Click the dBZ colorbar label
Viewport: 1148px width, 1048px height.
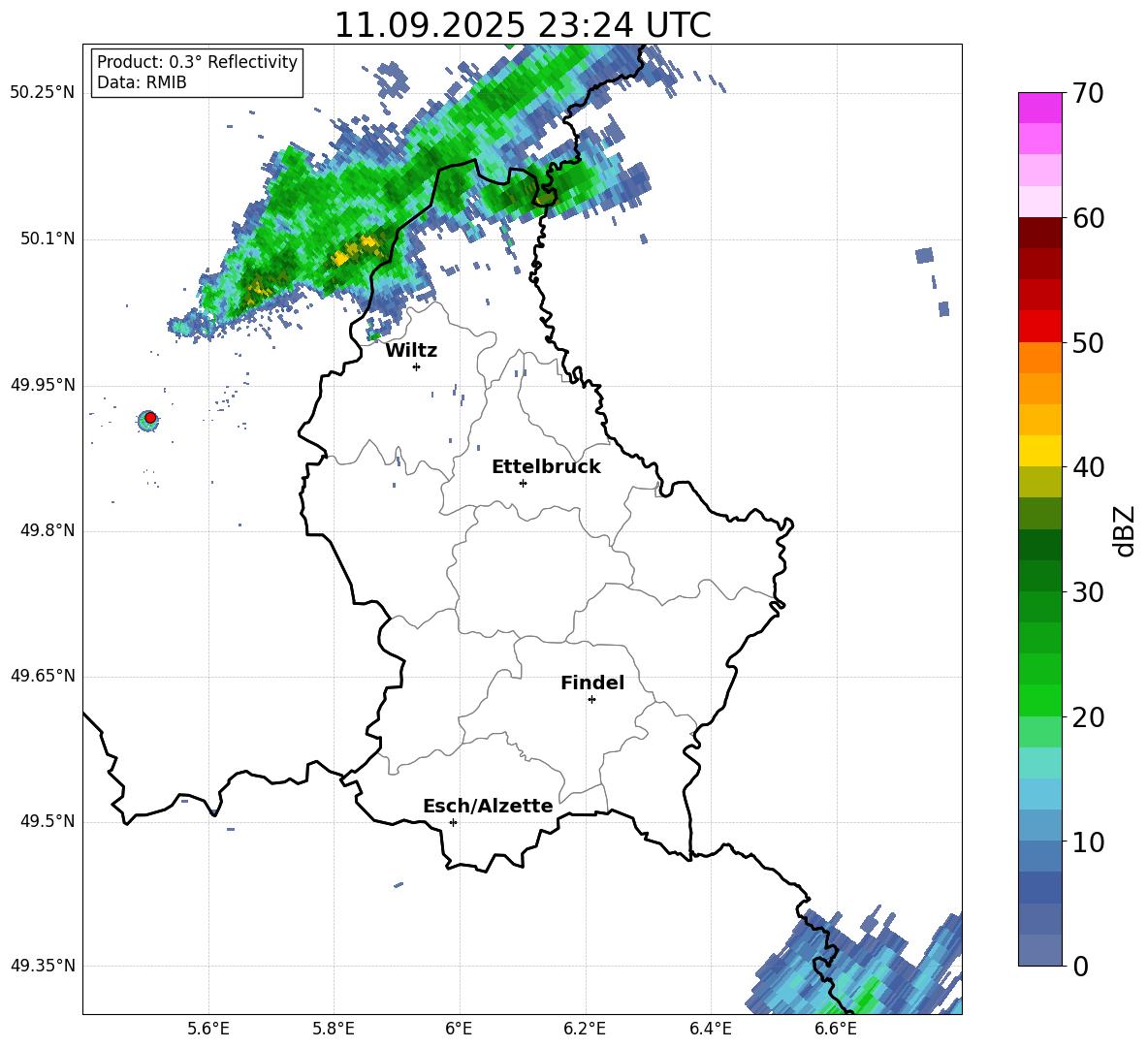[x=1124, y=530]
